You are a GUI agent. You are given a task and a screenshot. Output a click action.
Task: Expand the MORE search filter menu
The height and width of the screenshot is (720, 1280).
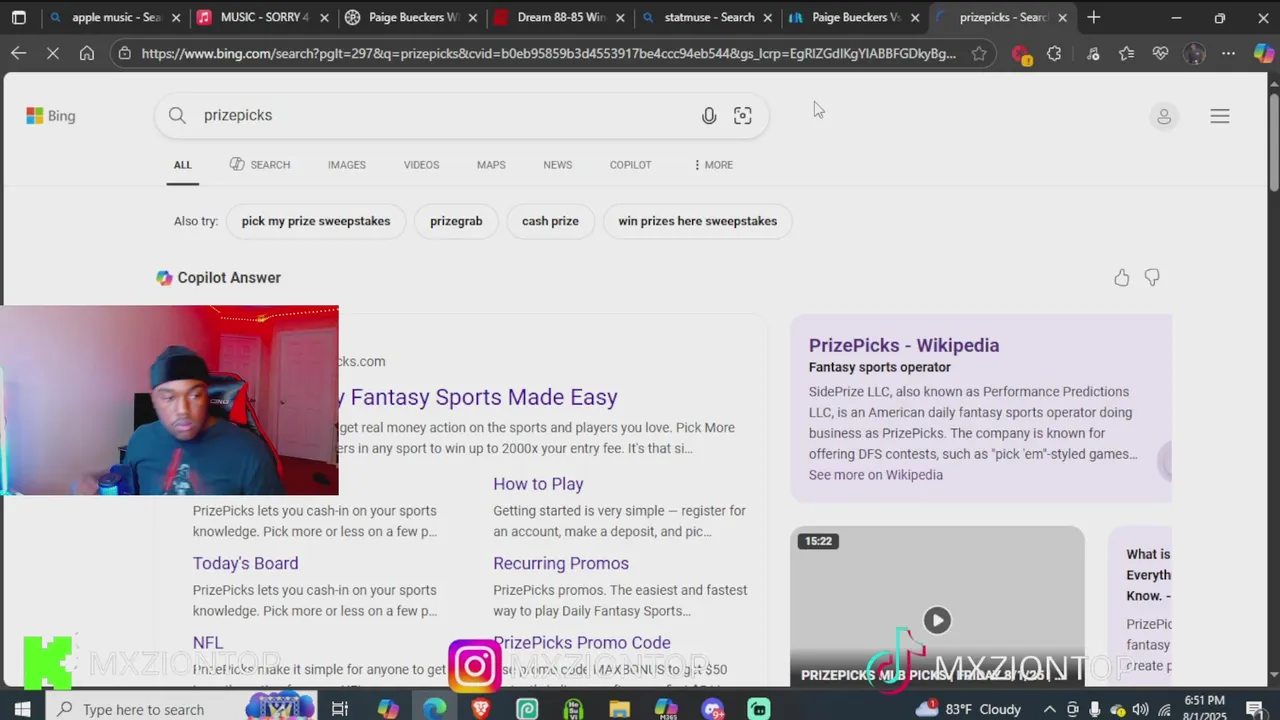[713, 165]
